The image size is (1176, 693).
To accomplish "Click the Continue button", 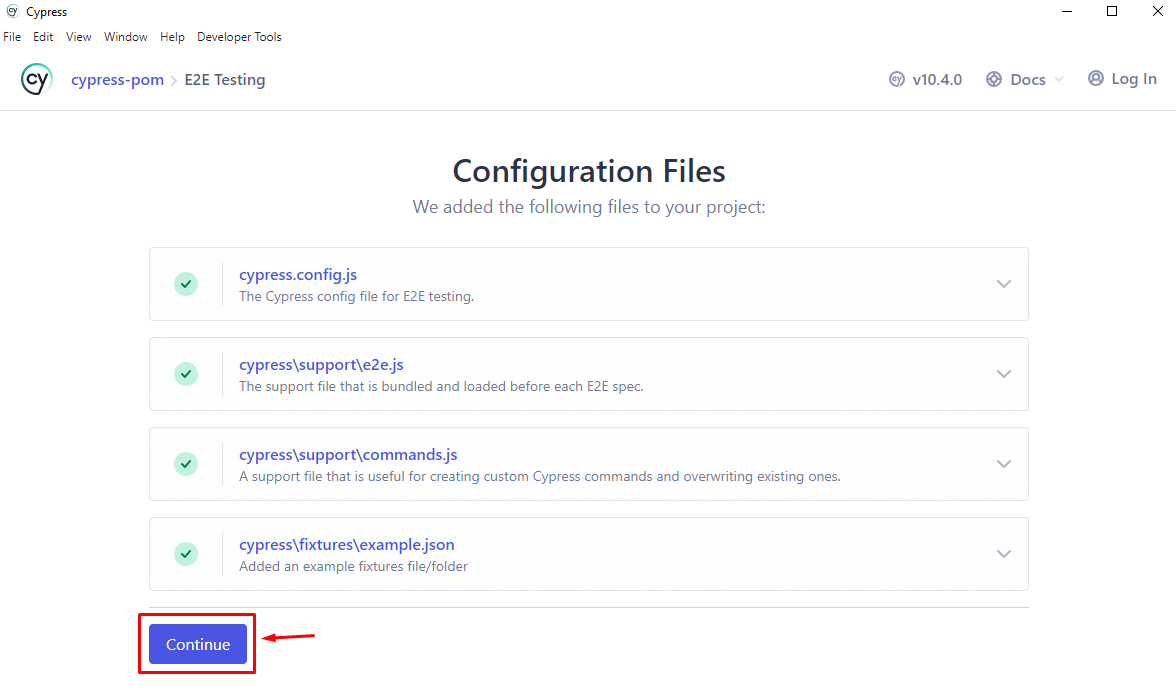I will point(198,644).
